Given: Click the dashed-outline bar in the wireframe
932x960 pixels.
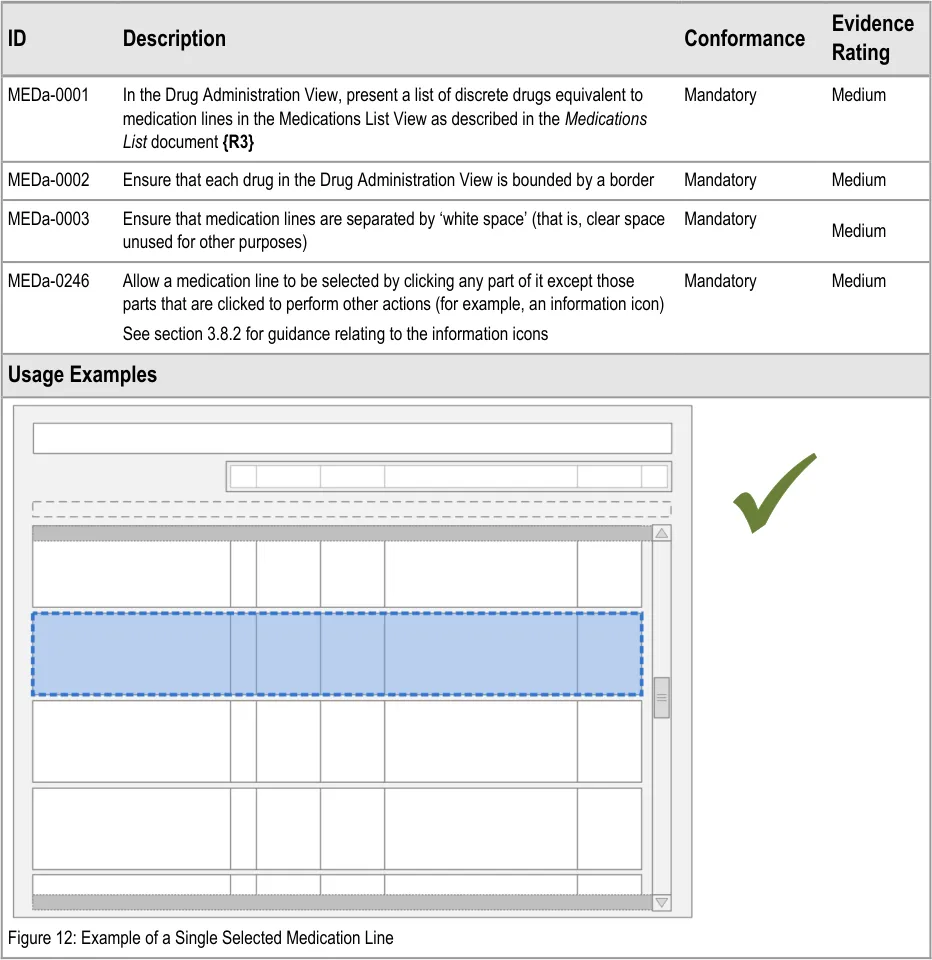Looking at the screenshot, I should point(352,508).
